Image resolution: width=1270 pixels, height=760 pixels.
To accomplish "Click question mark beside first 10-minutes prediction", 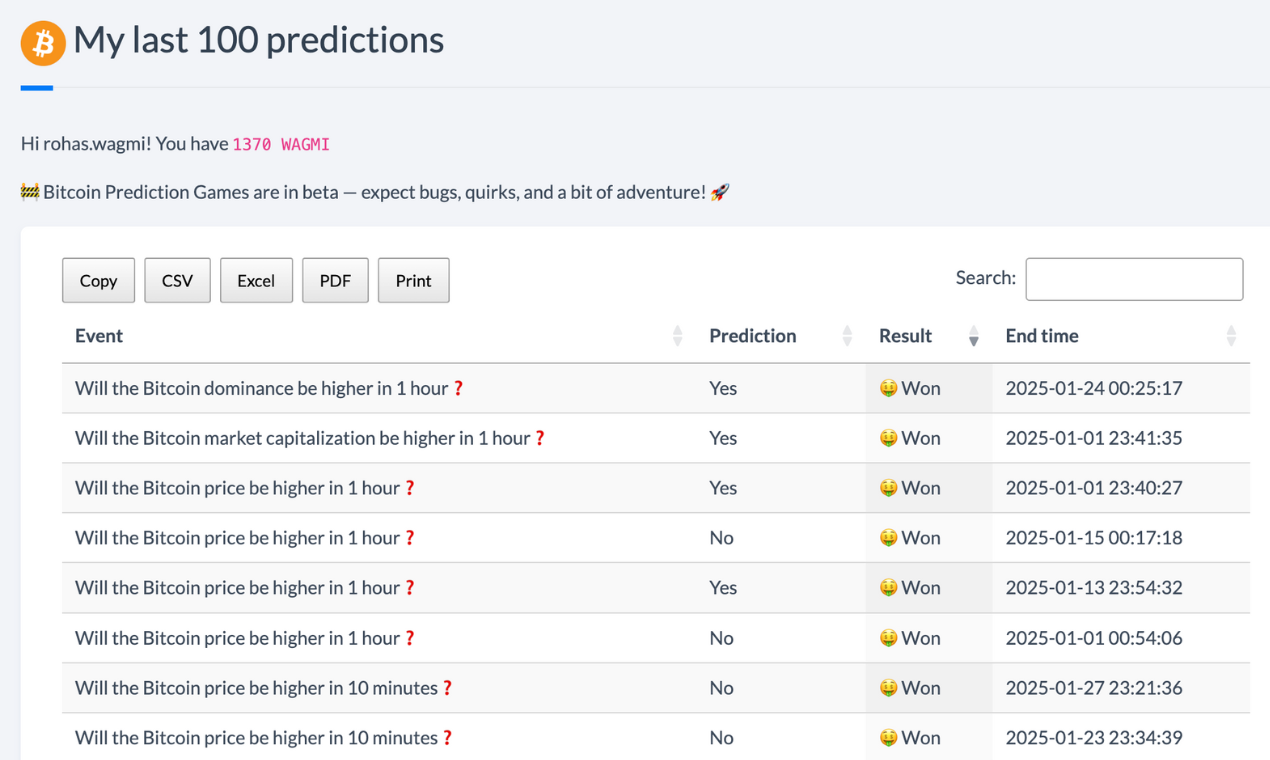I will click(x=448, y=688).
